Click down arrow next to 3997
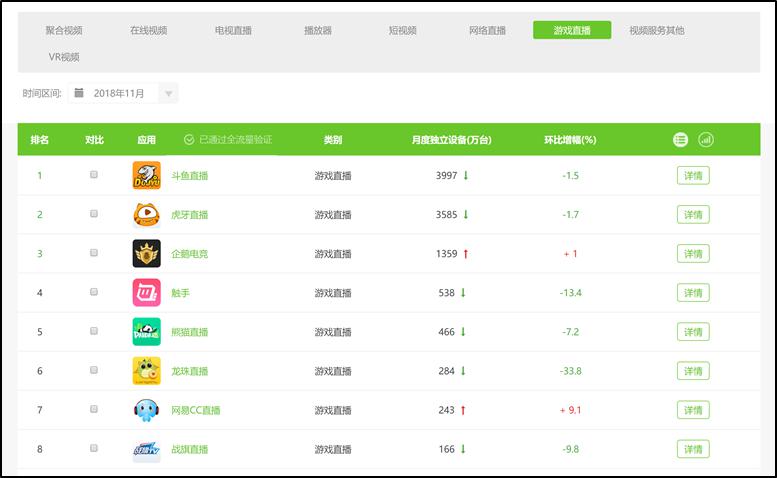This screenshot has height=478, width=777. pos(466,175)
